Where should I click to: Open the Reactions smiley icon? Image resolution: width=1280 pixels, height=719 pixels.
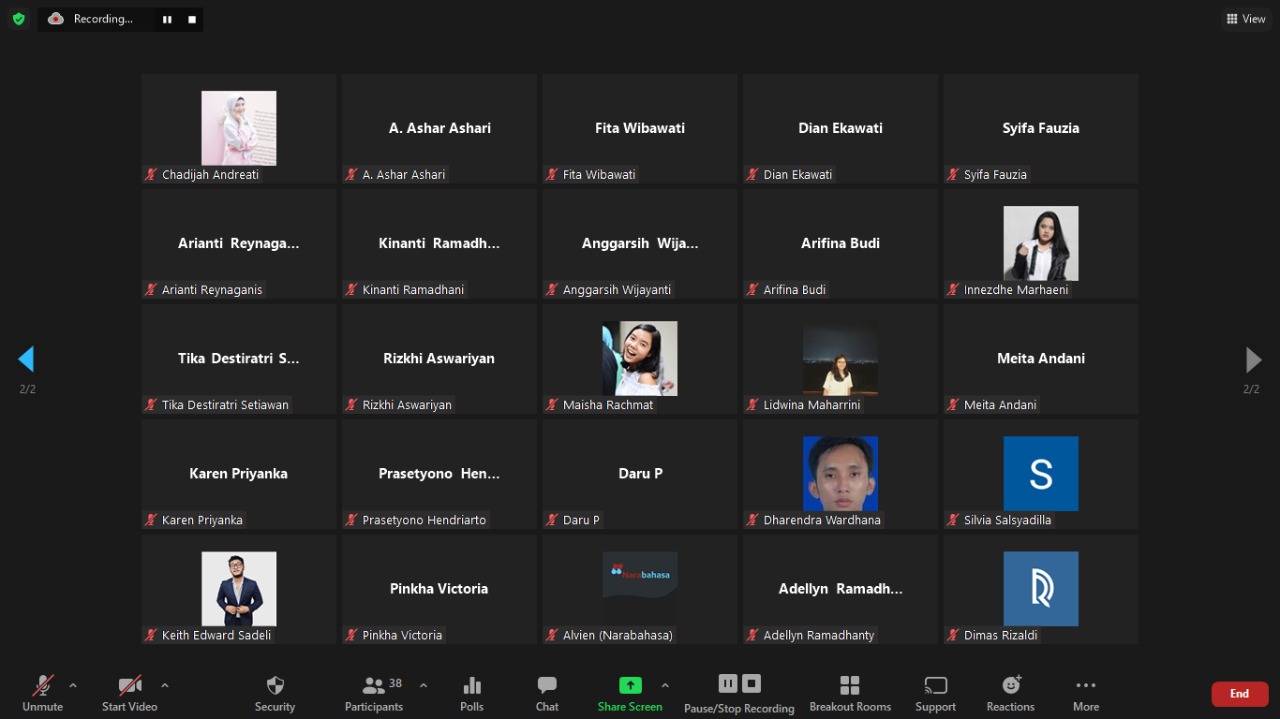(1011, 685)
